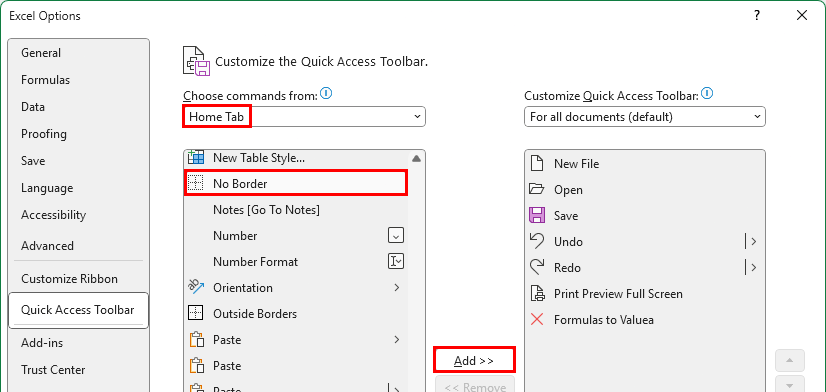Select the Outside Borders command text
The height and width of the screenshot is (392, 826).
coord(255,313)
